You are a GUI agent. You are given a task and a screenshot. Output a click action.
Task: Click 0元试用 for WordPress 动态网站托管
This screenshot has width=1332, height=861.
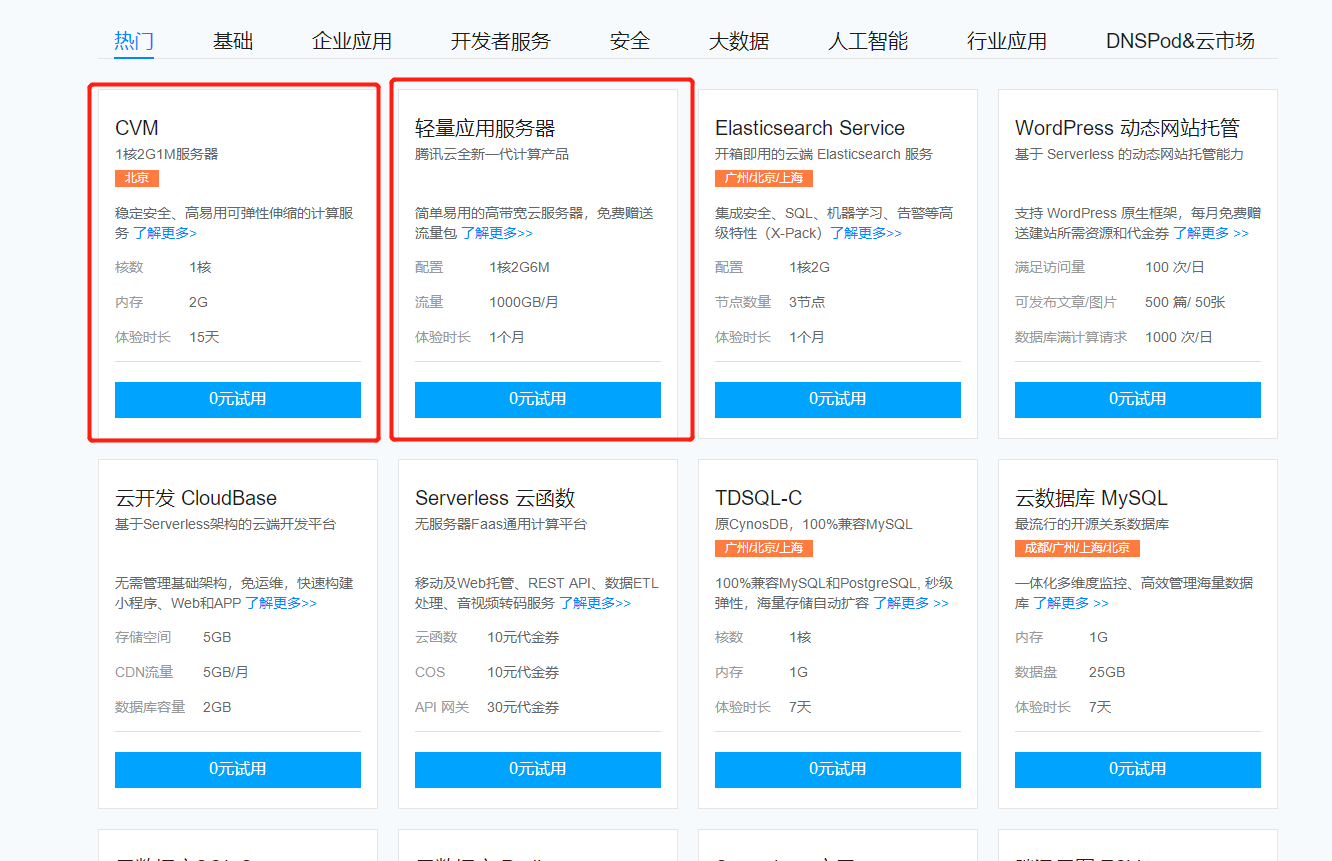tap(1138, 399)
